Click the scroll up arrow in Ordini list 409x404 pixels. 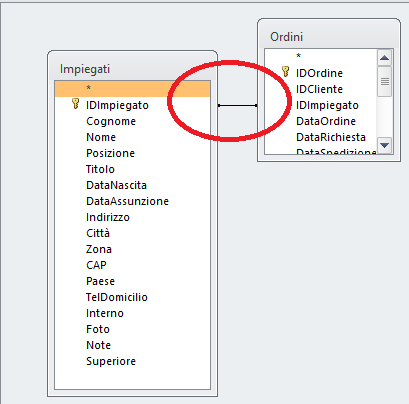pos(385,58)
